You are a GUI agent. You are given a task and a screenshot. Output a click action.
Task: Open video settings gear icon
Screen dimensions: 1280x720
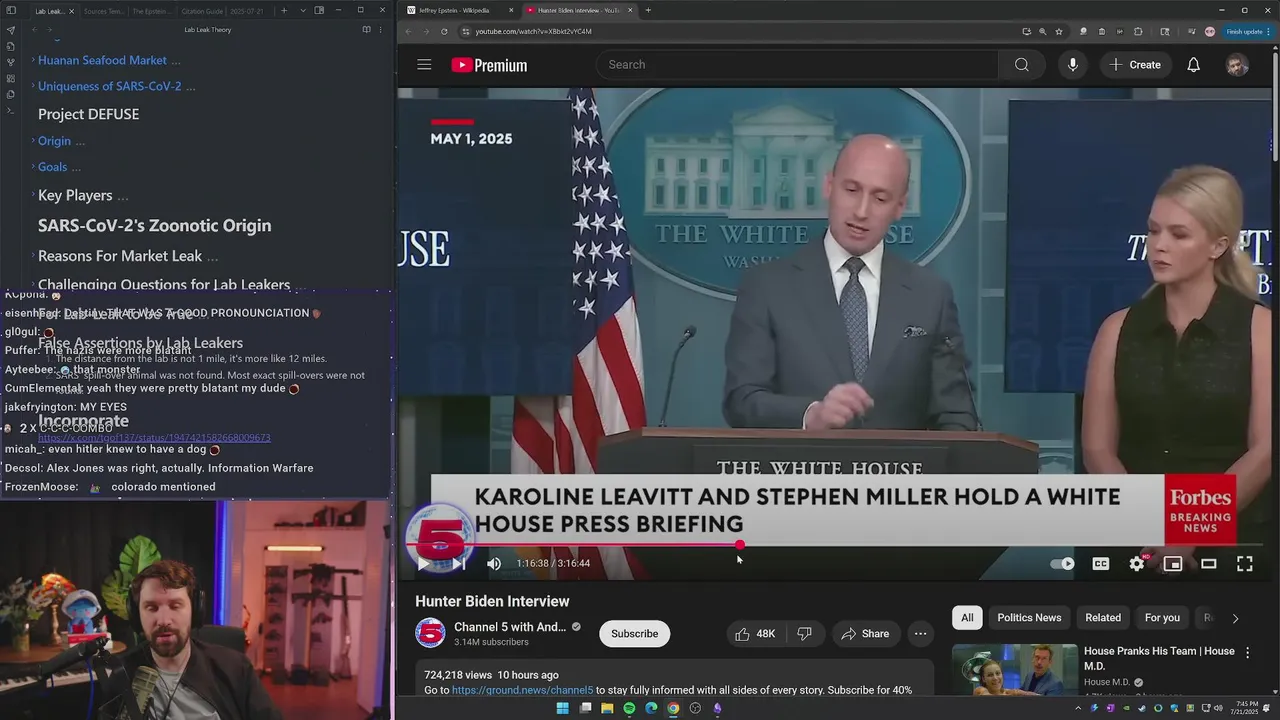(x=1137, y=563)
